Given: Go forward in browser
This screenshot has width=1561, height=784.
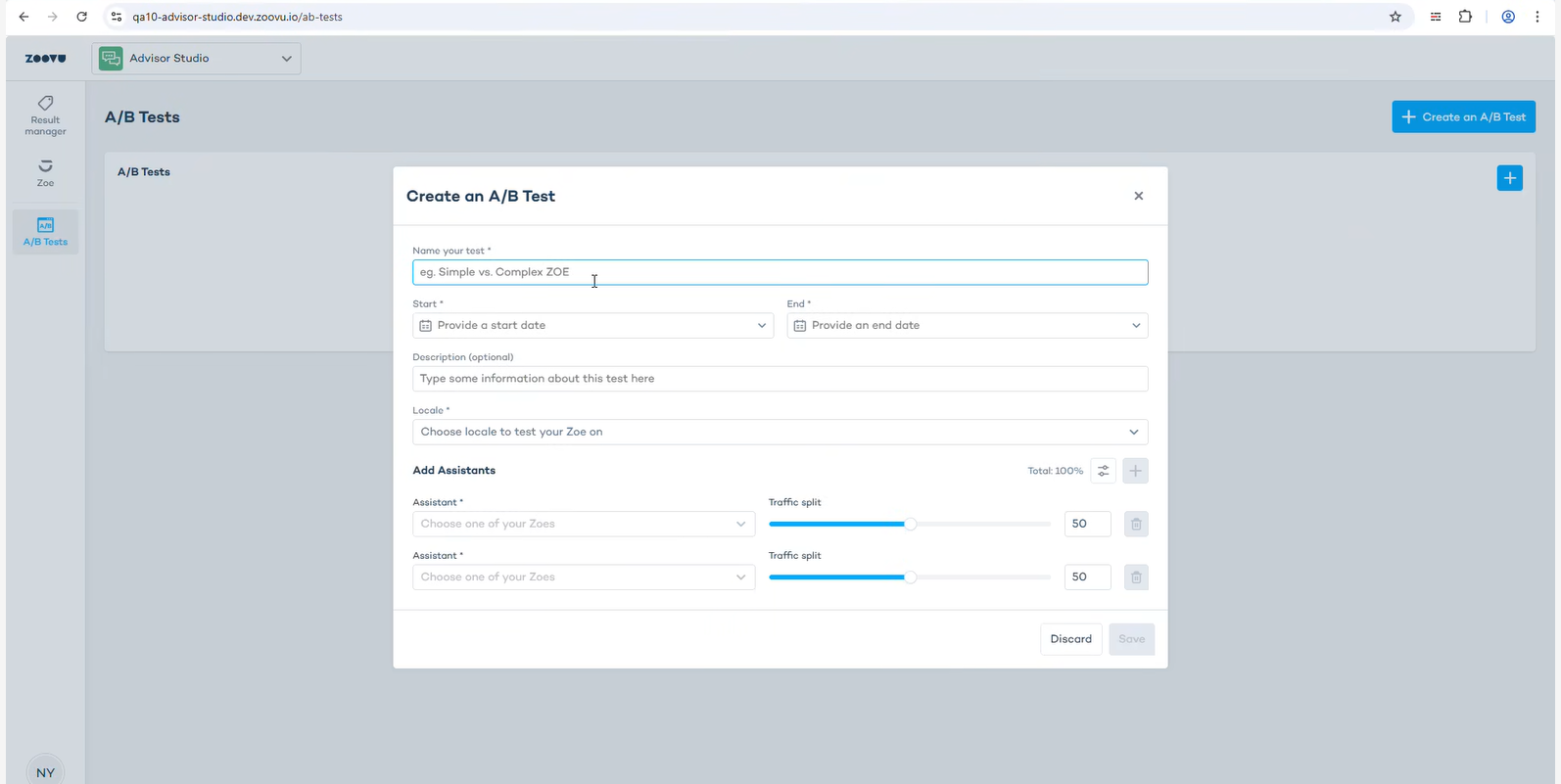Looking at the screenshot, I should [53, 17].
